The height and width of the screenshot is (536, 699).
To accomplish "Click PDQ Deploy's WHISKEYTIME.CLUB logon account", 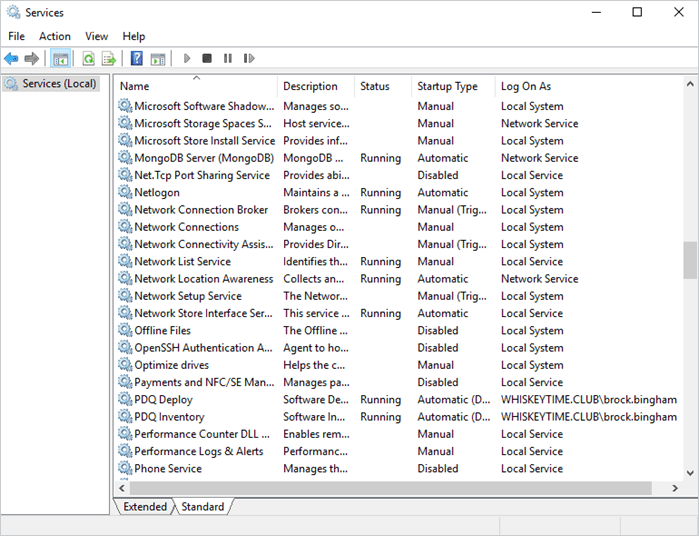I will pos(589,399).
